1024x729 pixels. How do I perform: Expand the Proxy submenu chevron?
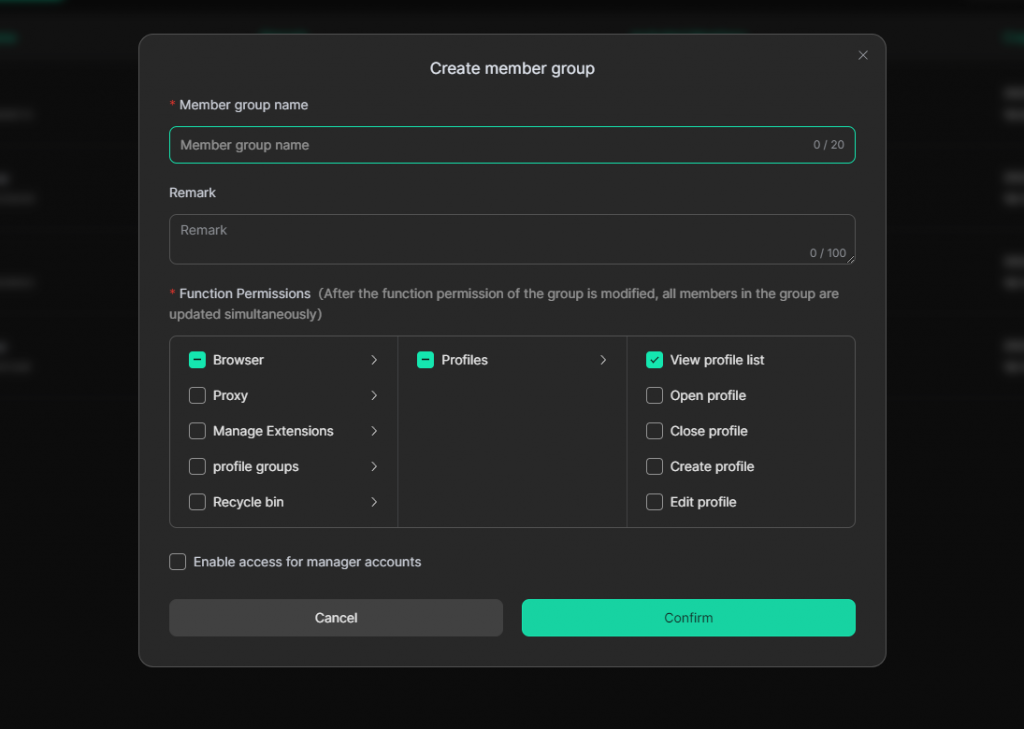point(374,396)
